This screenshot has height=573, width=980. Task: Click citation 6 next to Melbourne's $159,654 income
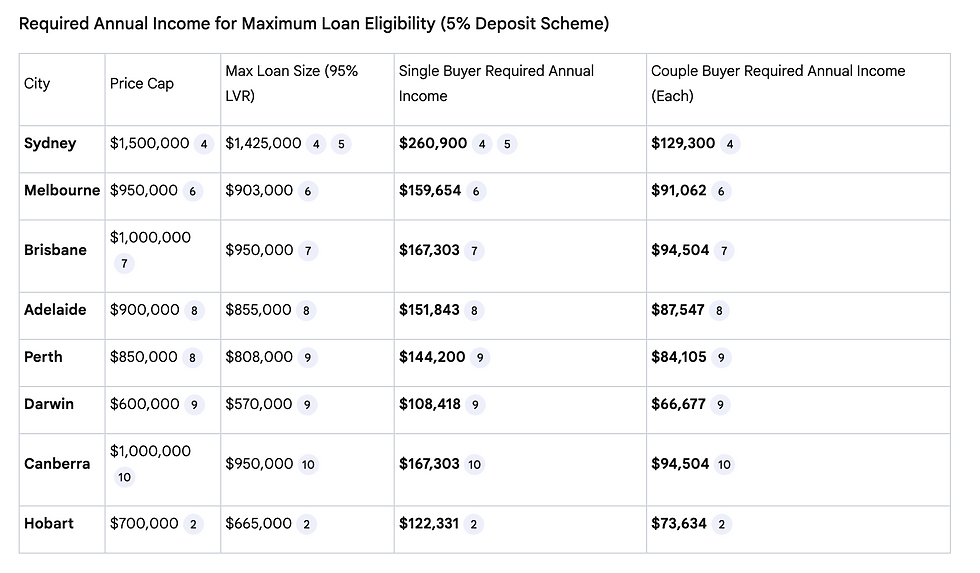tap(476, 191)
